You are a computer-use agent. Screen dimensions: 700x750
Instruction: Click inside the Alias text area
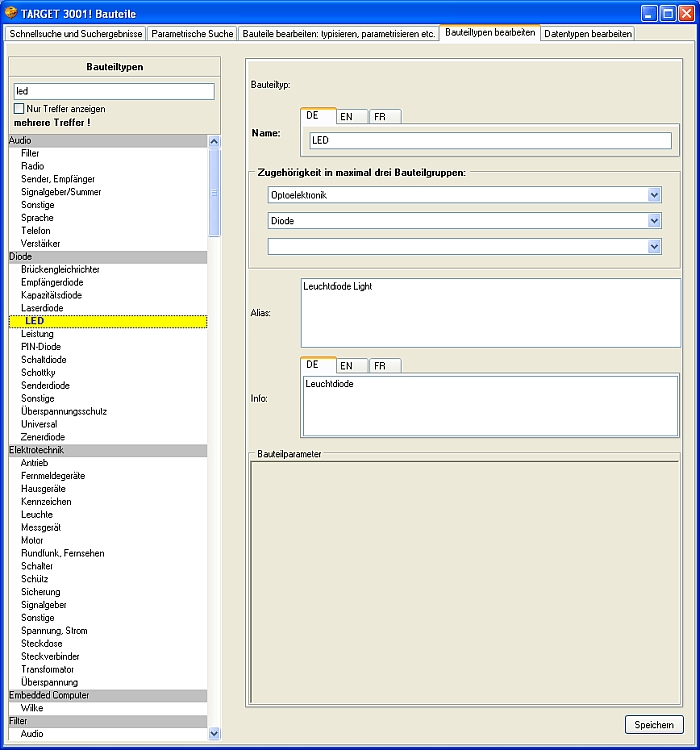490,312
